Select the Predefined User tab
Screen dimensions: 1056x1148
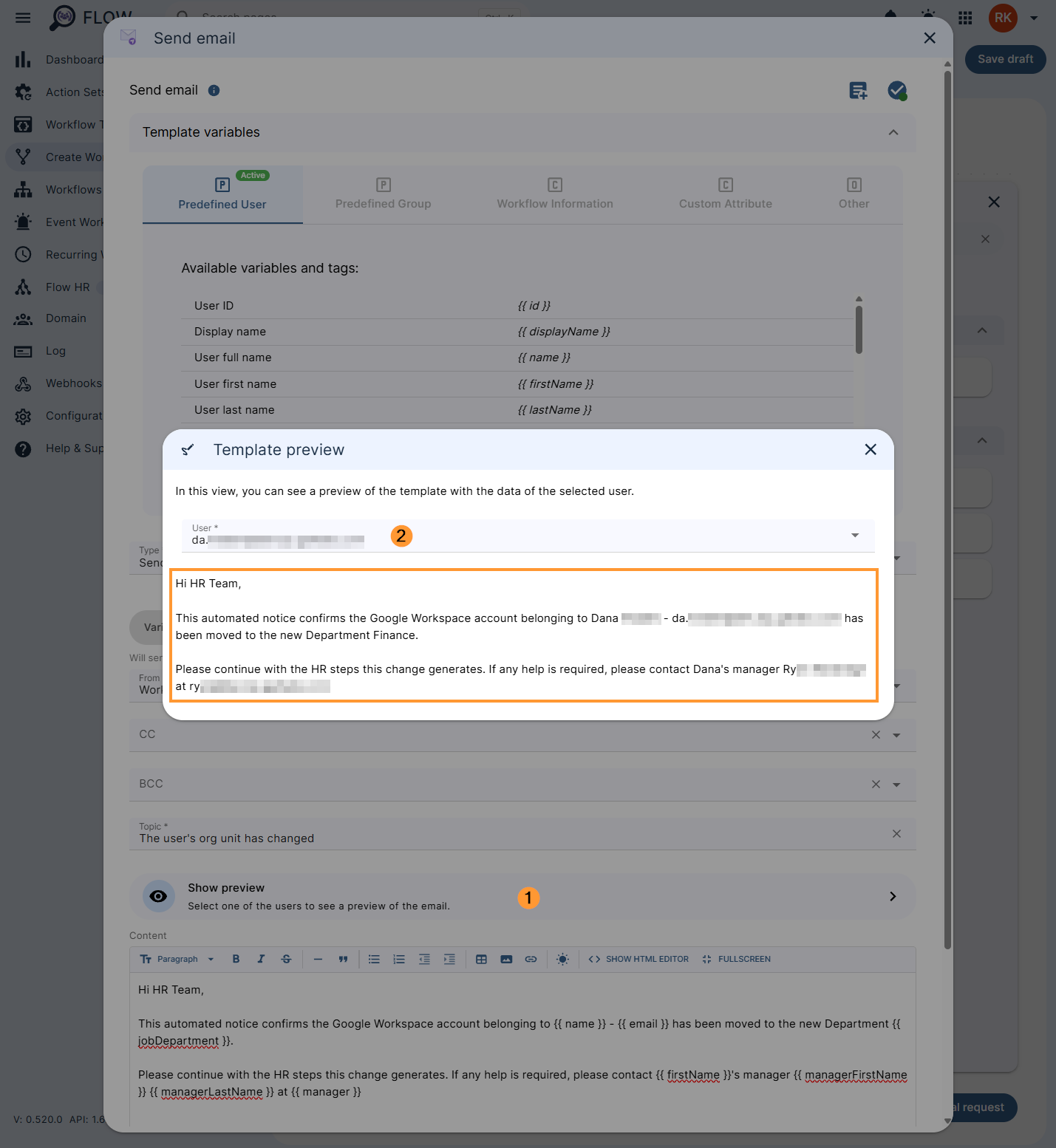coord(222,195)
